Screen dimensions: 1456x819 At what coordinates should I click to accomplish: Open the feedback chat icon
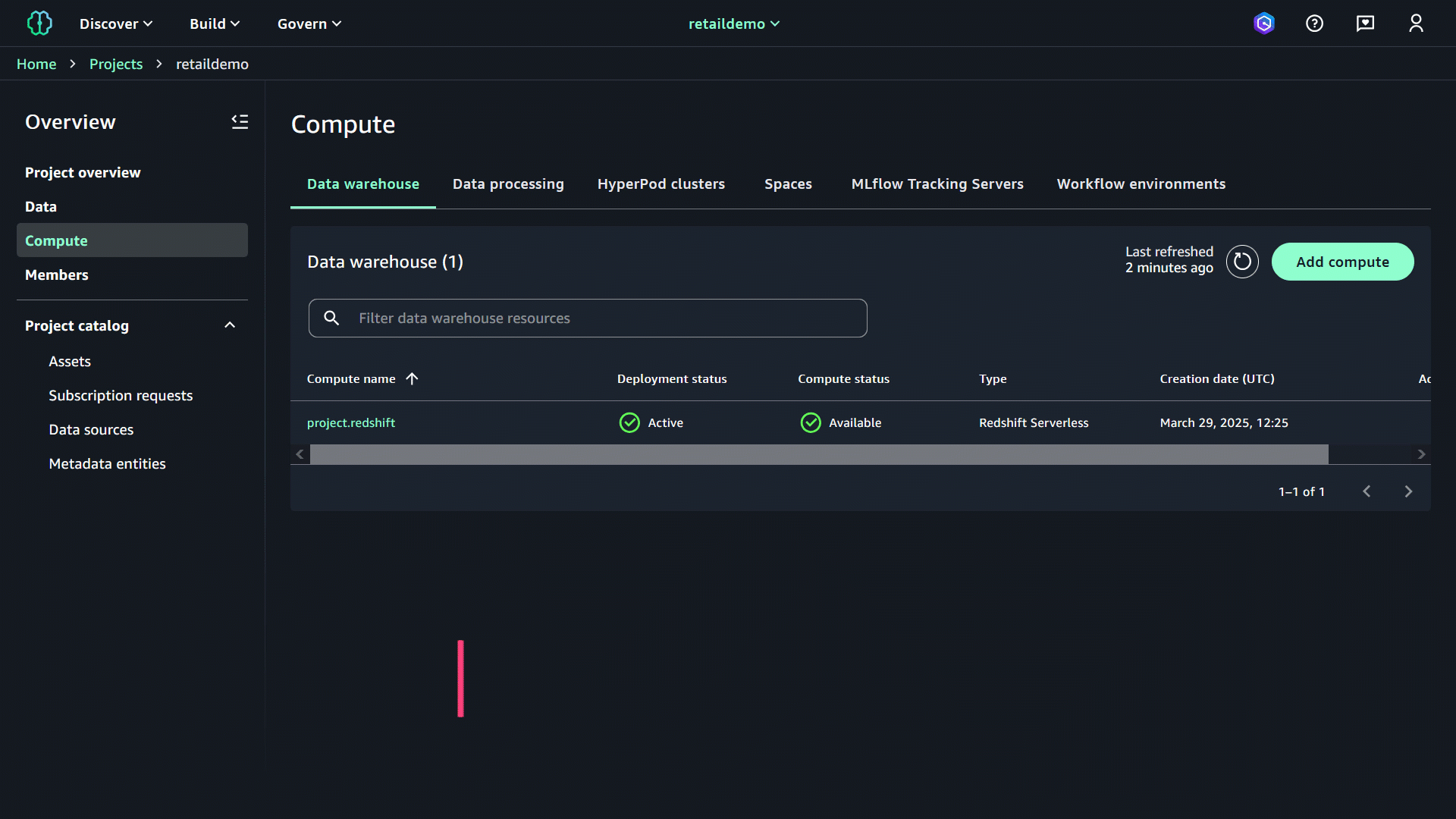click(1365, 24)
